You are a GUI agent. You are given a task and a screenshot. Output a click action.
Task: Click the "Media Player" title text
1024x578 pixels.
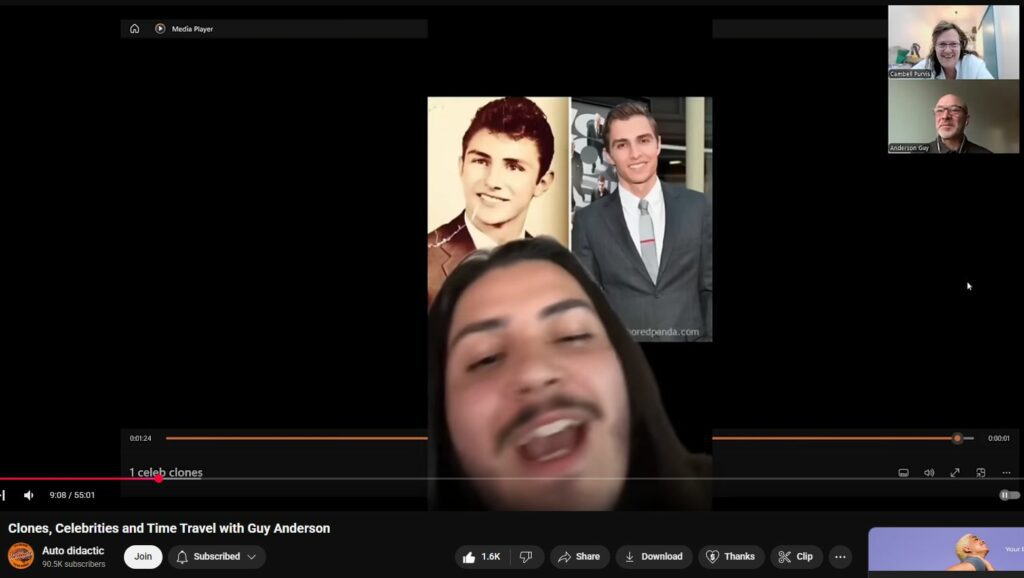[192, 29]
